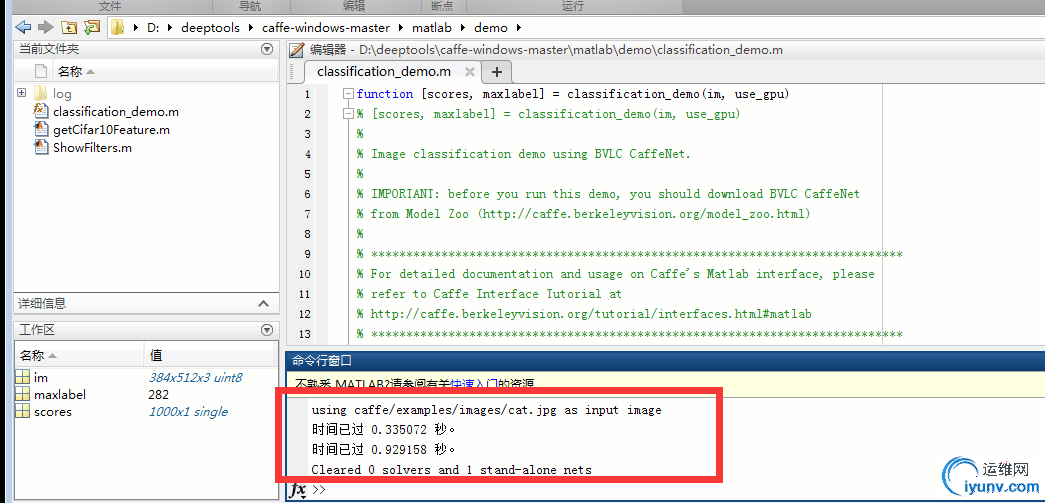Click the classification_demo.m function file icon
This screenshot has width=1045, height=503.
41,111
